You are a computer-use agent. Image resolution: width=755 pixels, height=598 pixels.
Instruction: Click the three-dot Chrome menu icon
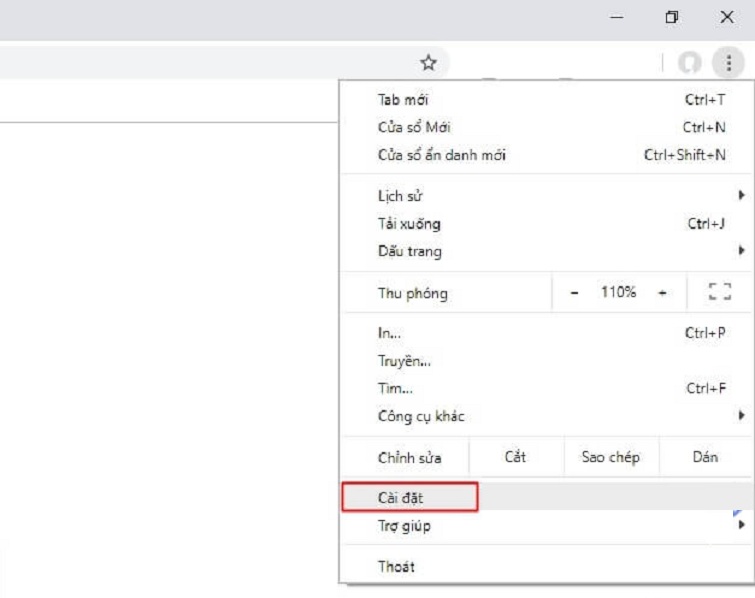click(x=729, y=63)
